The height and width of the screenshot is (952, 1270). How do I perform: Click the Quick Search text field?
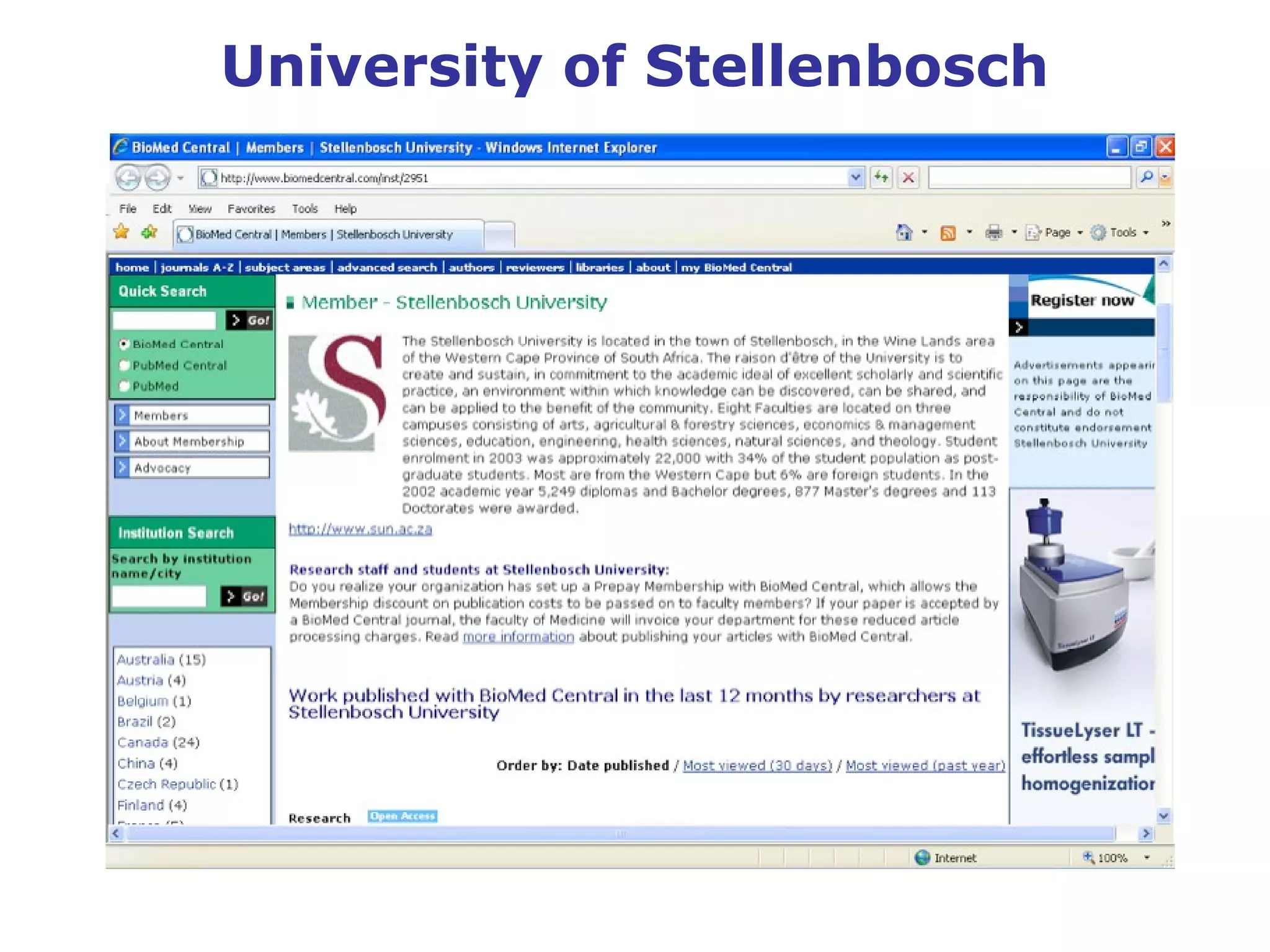(x=164, y=320)
